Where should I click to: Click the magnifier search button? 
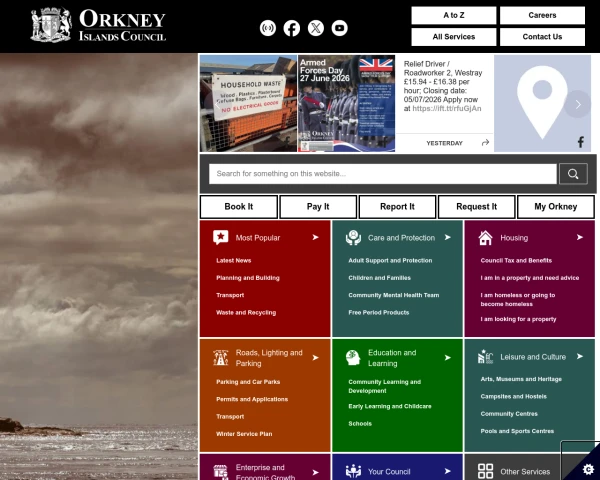pos(573,174)
